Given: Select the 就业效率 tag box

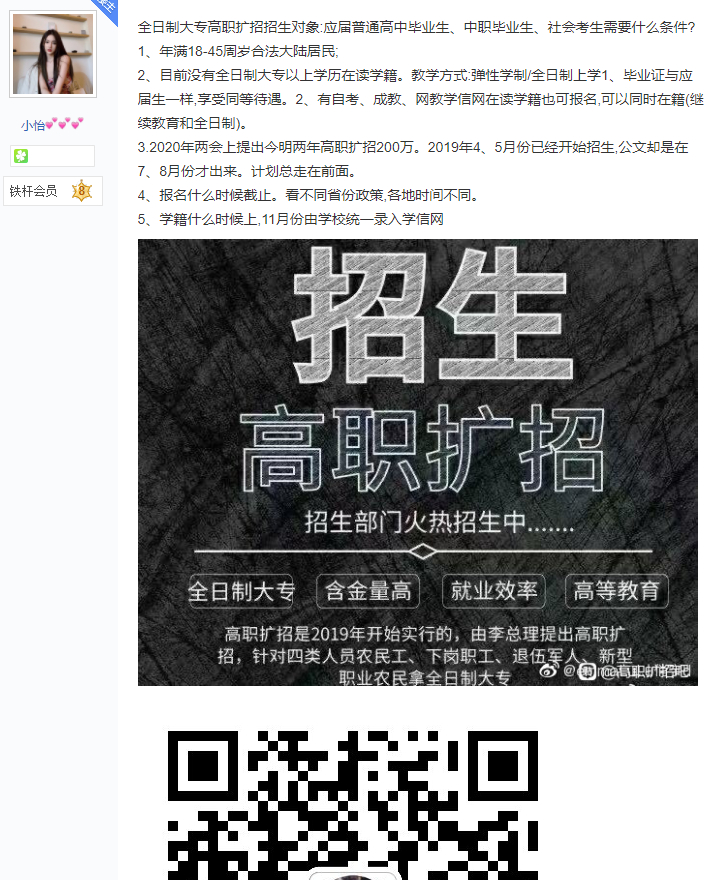Looking at the screenshot, I should click(494, 591).
